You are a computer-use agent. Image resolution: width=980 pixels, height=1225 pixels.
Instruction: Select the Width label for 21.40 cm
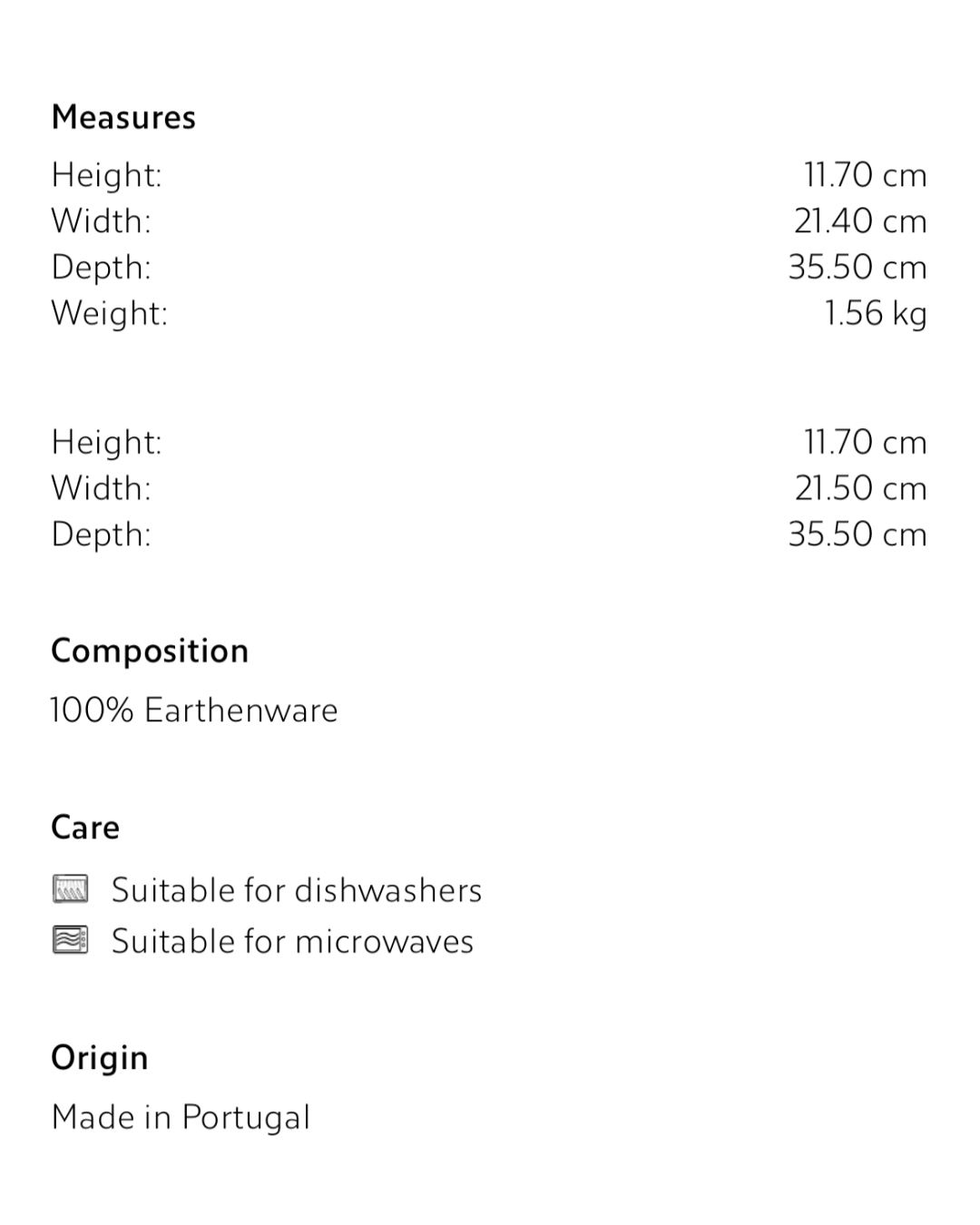pyautogui.click(x=101, y=221)
